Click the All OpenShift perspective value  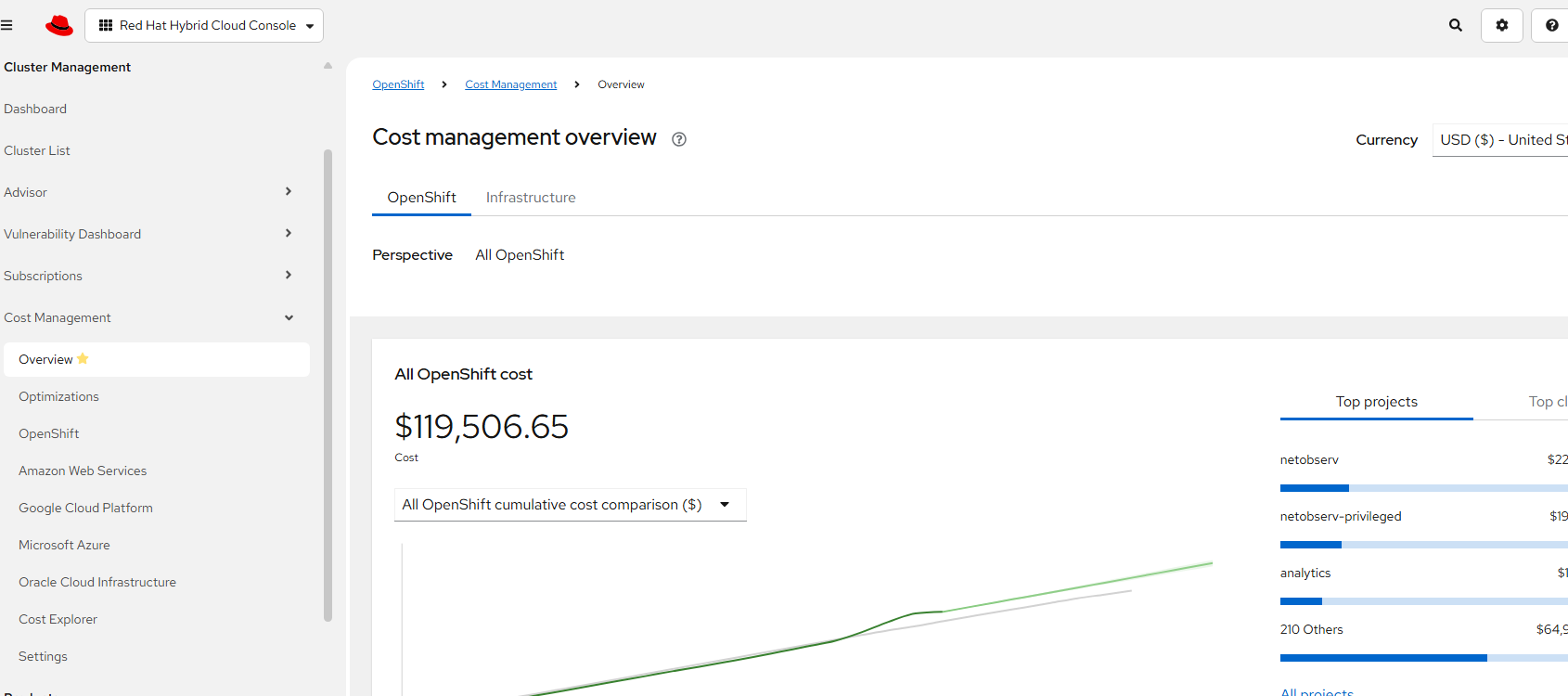pos(520,255)
